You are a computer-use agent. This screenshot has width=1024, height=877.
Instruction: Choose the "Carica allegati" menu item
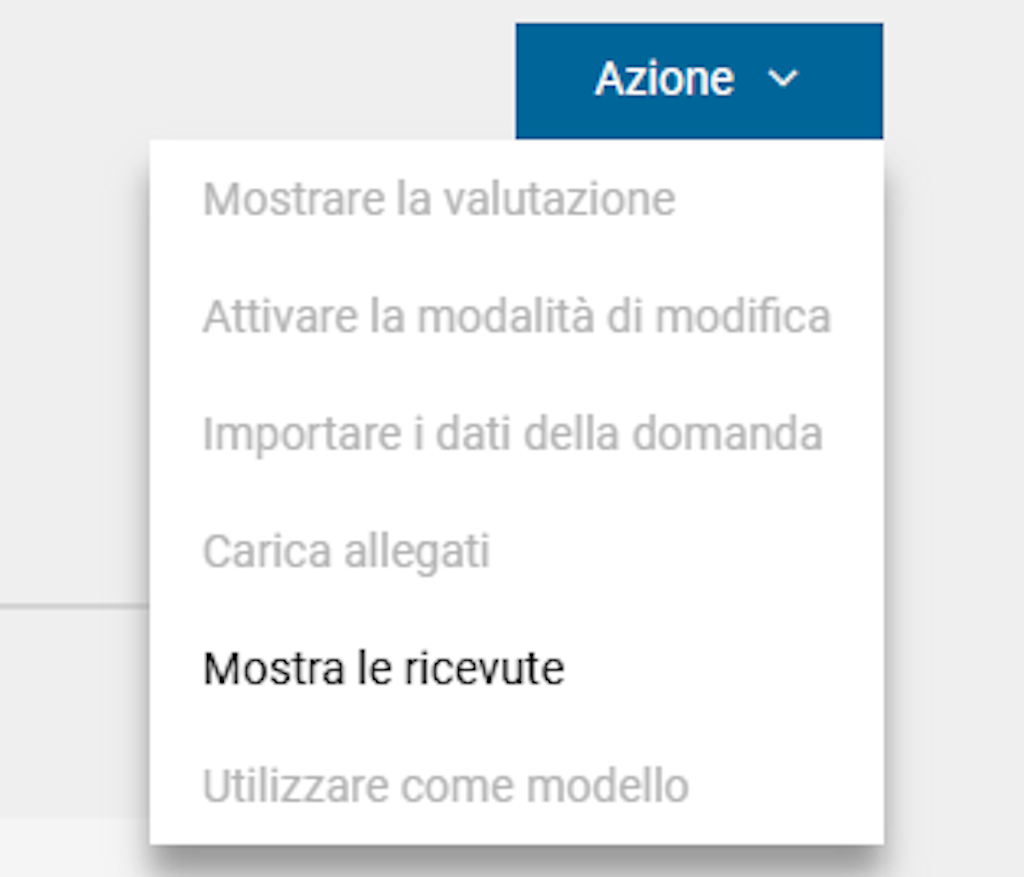pyautogui.click(x=346, y=551)
